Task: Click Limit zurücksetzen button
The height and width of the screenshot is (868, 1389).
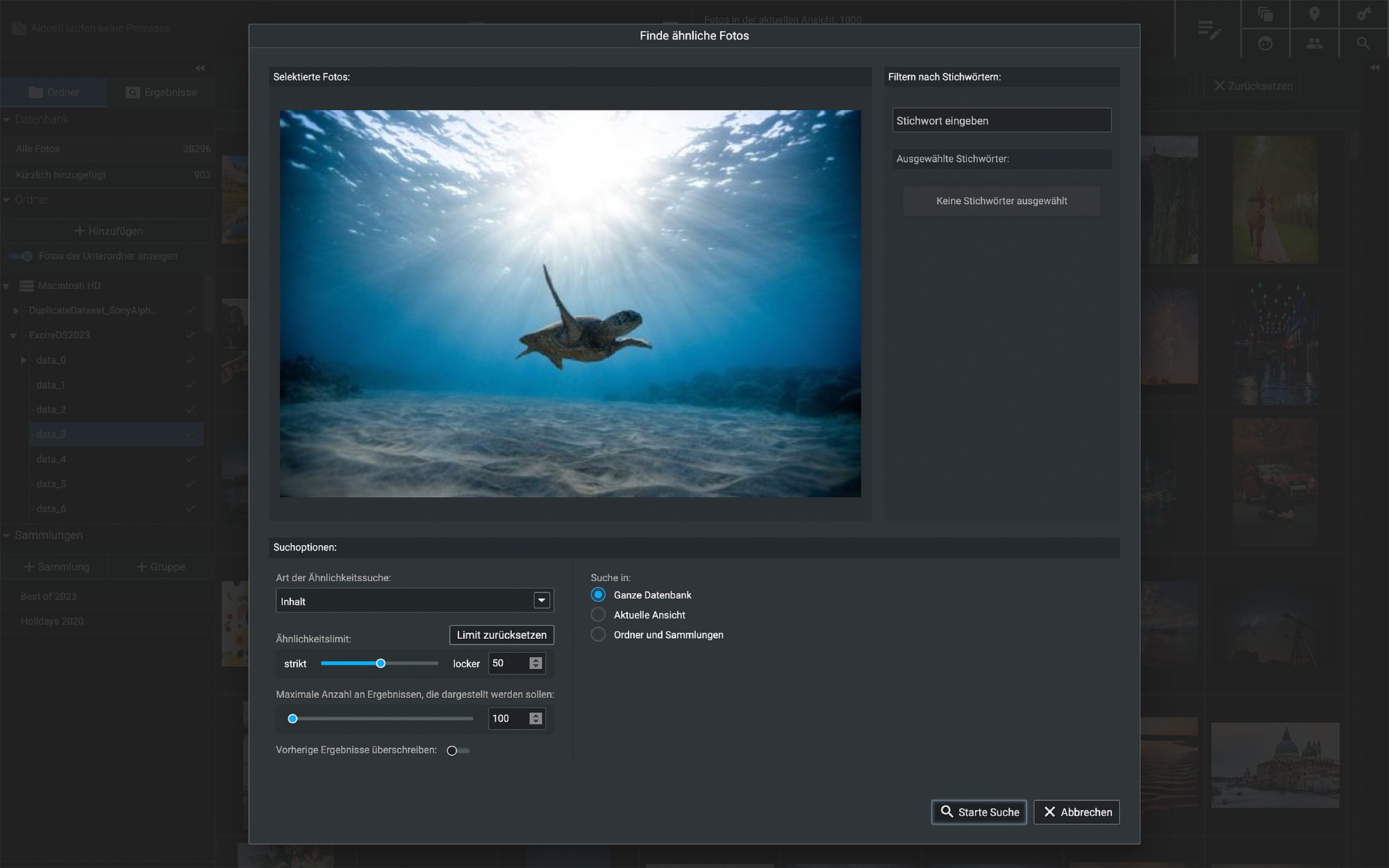Action: pos(501,635)
